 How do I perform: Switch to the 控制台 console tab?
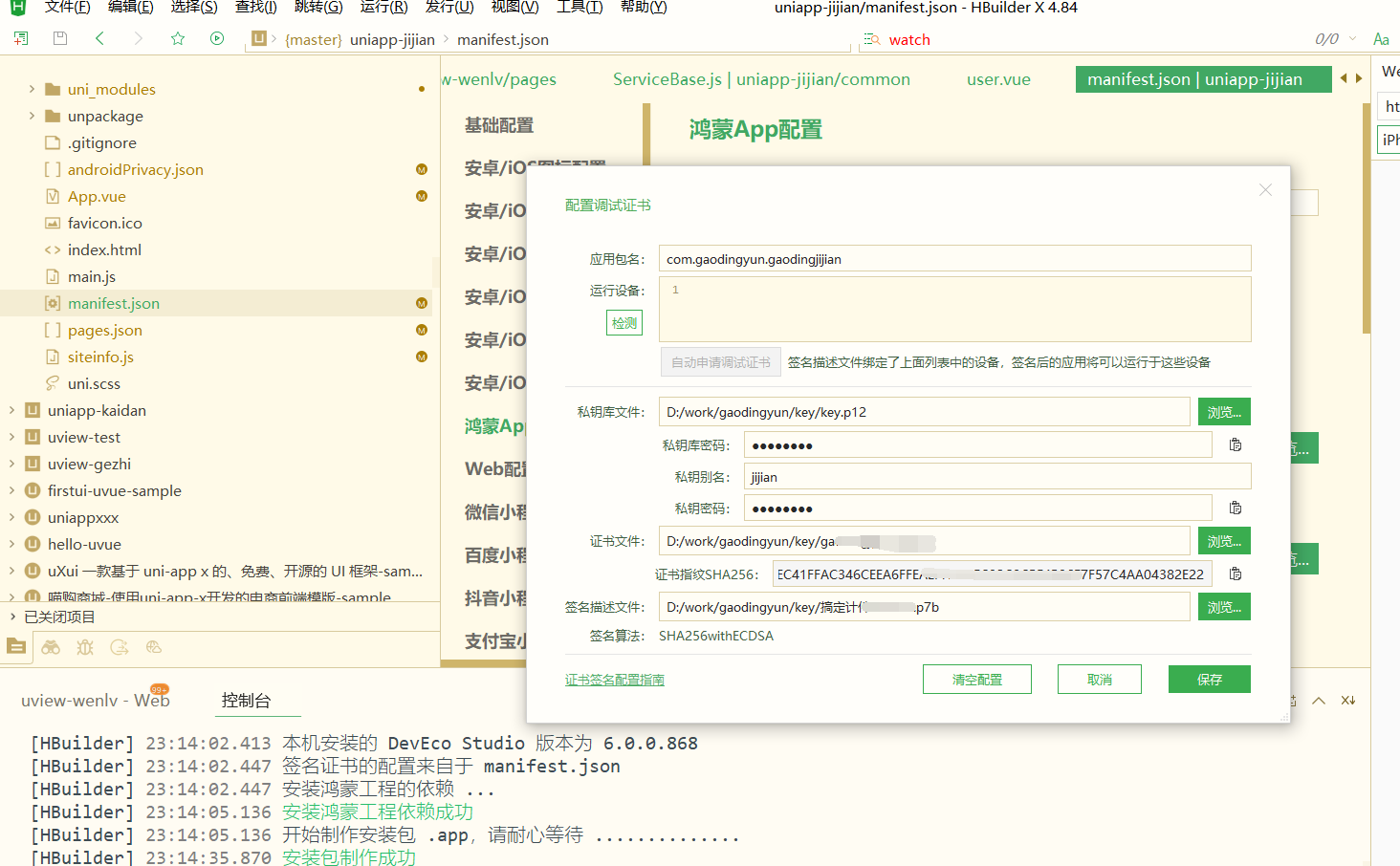pos(246,701)
